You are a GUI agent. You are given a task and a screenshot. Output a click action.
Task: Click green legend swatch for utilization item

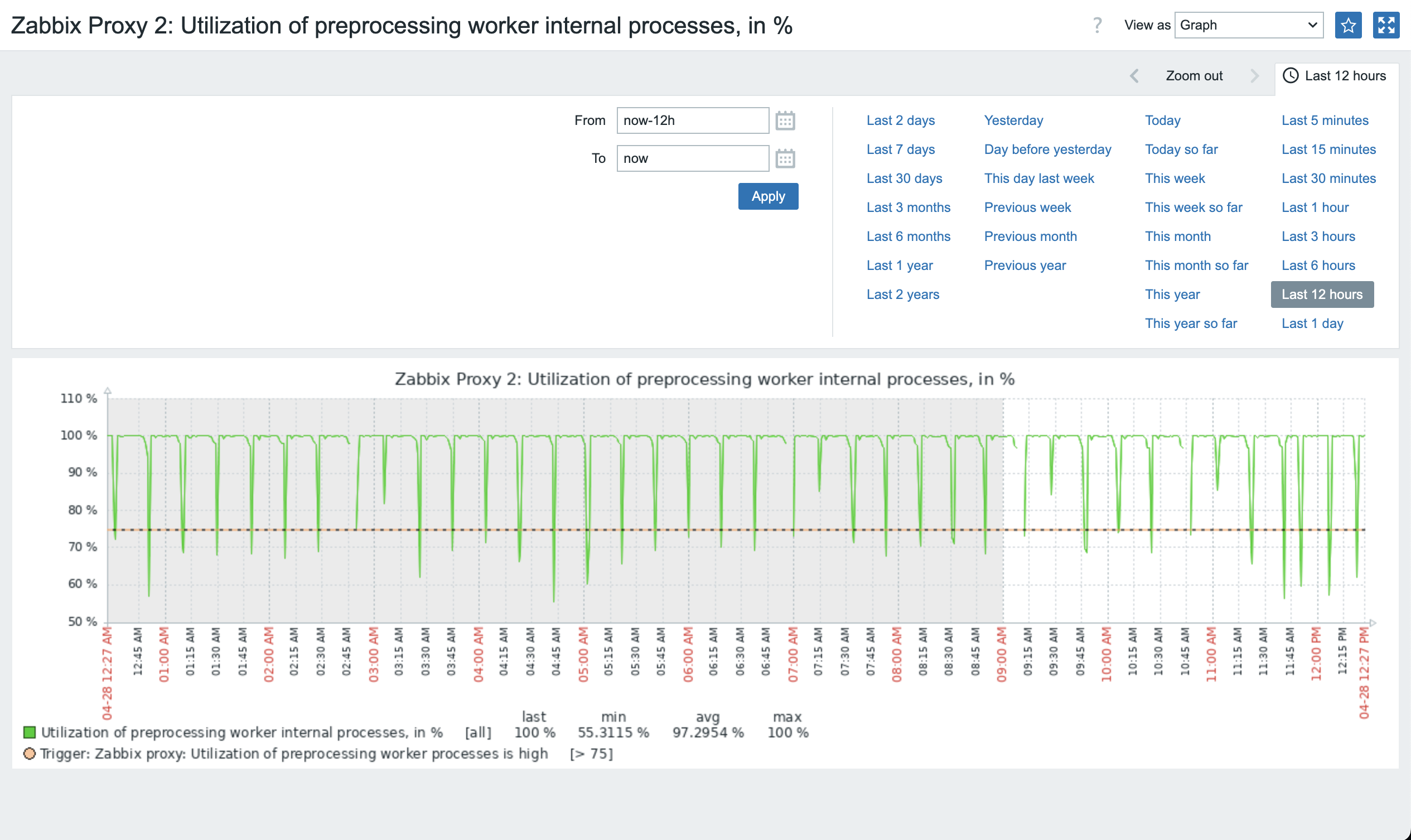pos(30,732)
